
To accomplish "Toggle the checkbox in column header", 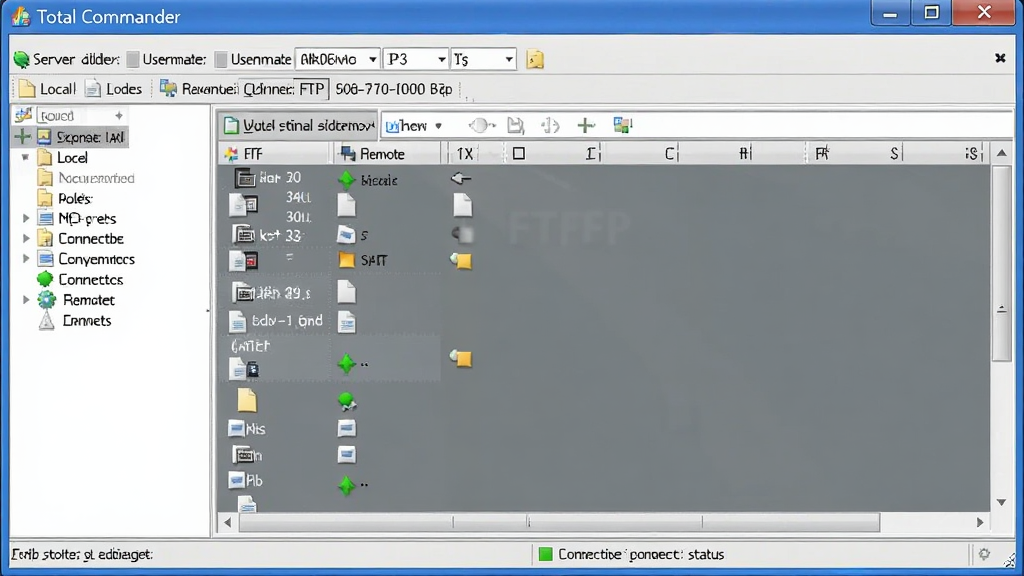I will click(x=519, y=153).
